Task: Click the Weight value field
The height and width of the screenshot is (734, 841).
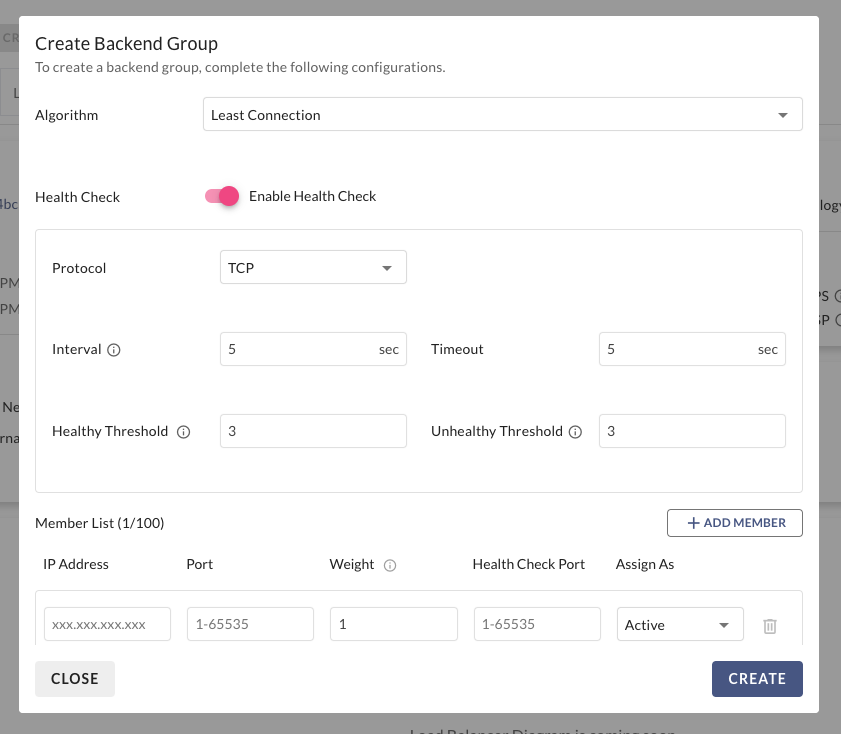Action: tap(393, 624)
